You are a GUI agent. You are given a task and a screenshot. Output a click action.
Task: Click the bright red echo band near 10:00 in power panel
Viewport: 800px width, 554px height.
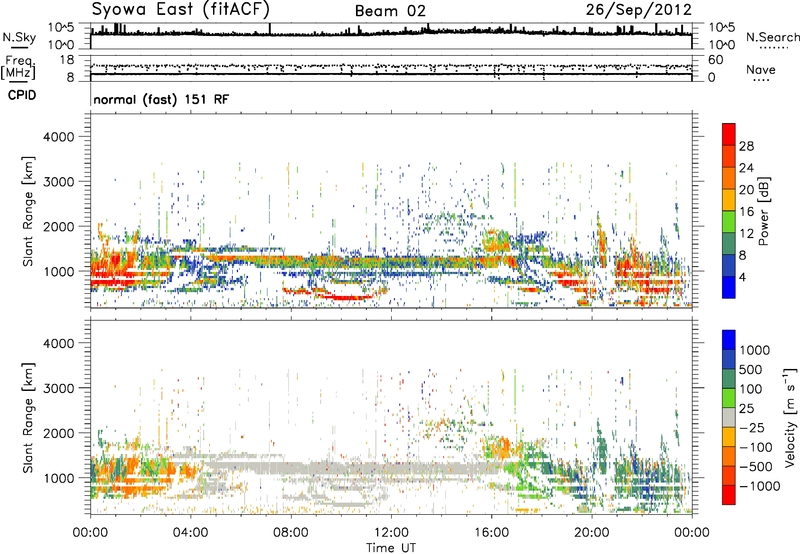348,296
